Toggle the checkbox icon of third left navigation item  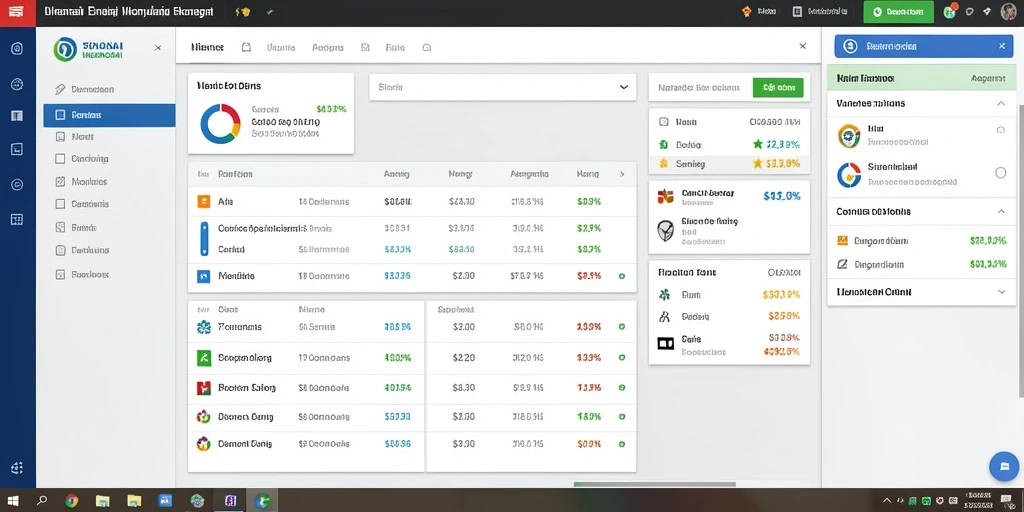[60, 136]
